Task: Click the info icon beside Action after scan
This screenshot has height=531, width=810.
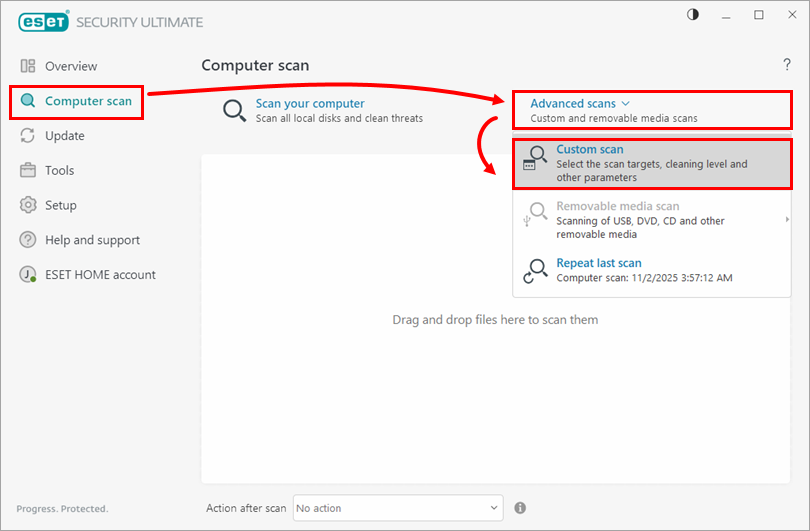Action: click(520, 508)
